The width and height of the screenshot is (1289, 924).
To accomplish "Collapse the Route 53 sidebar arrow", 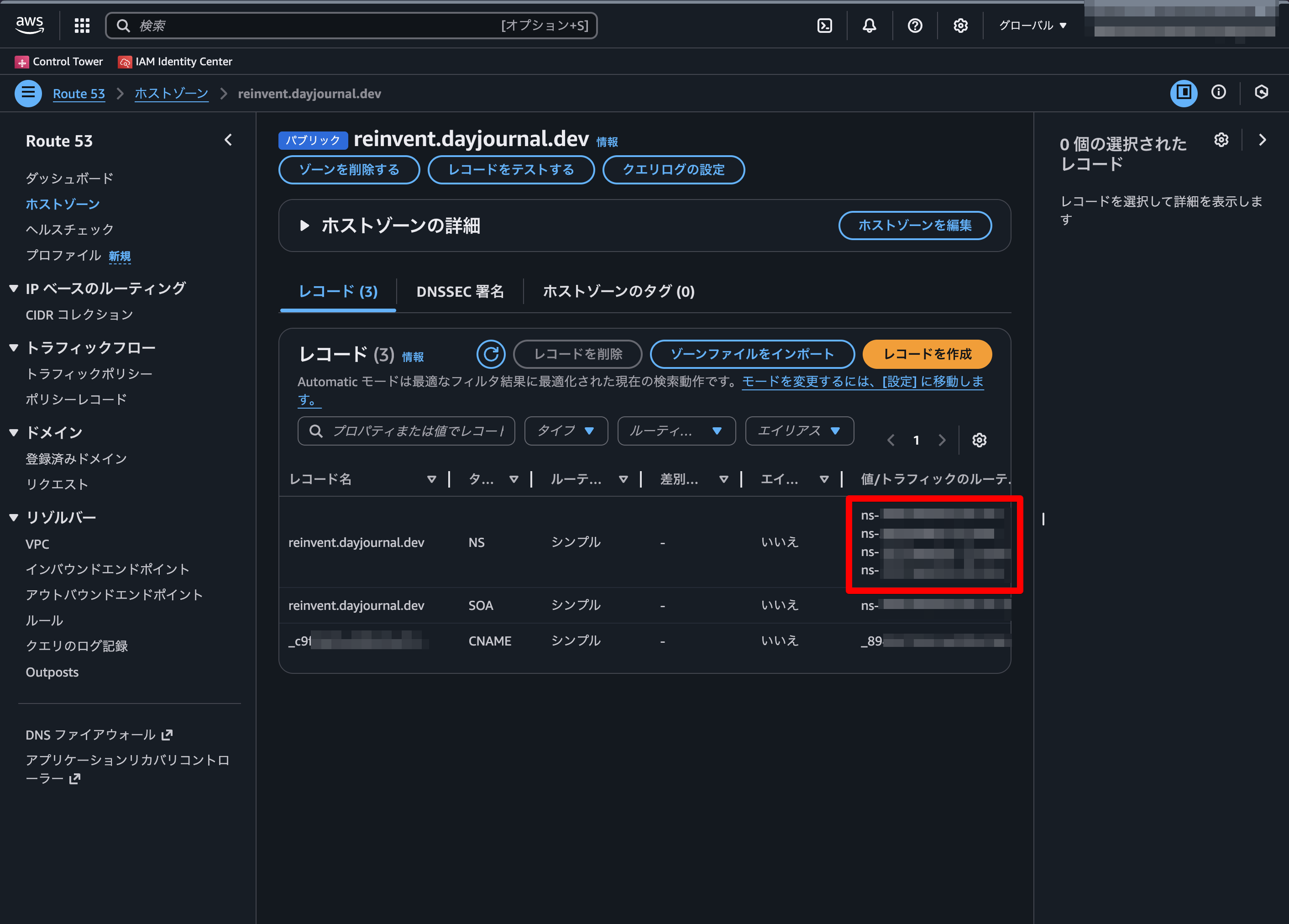I will point(229,140).
